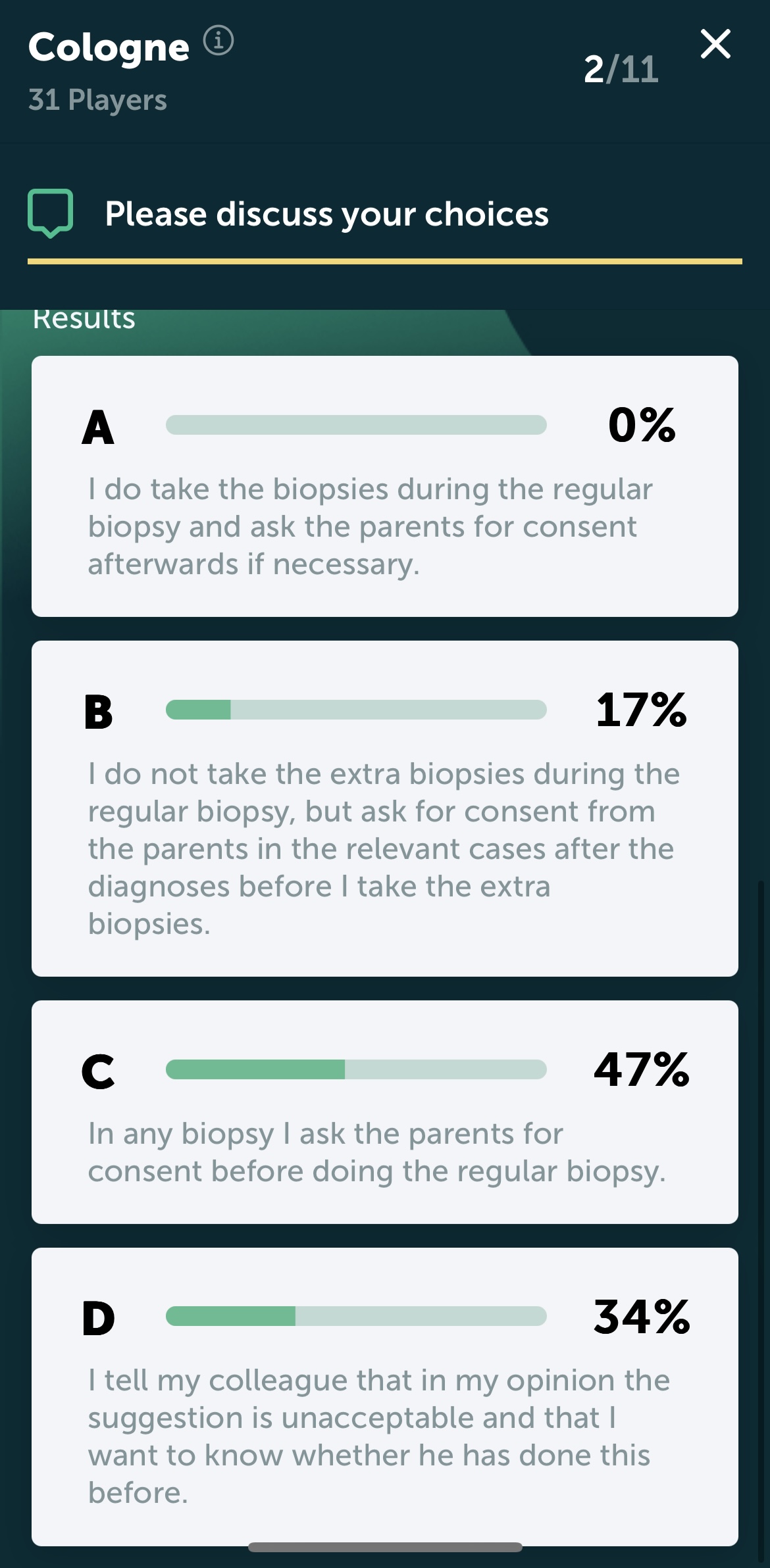Image resolution: width=770 pixels, height=1568 pixels.
Task: Open answer C about consent before regular biopsy
Action: (x=385, y=1112)
